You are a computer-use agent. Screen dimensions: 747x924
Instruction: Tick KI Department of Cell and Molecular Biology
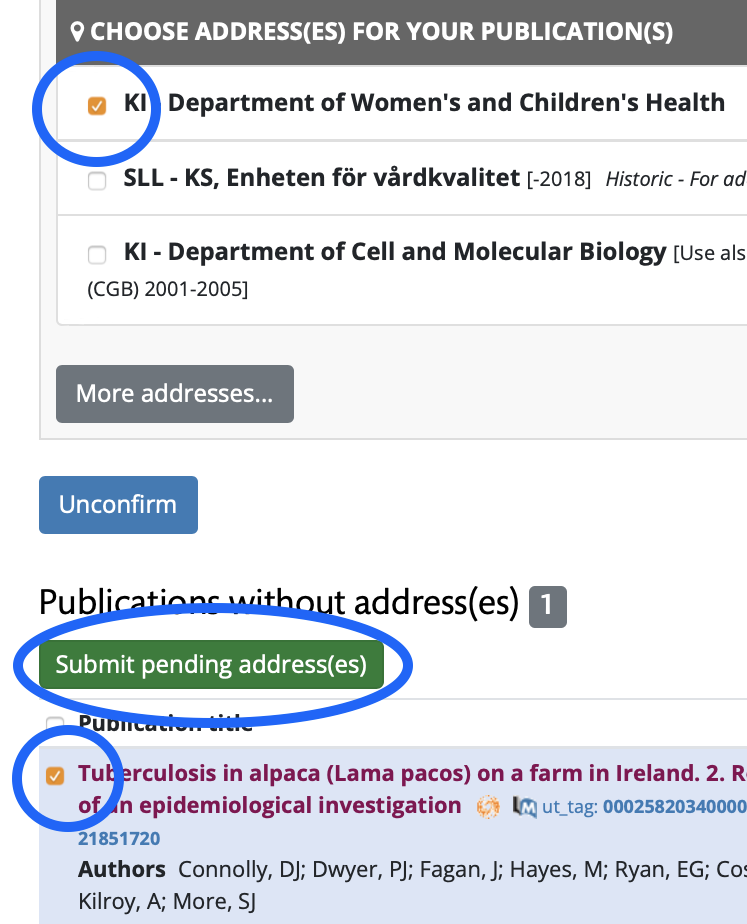pyautogui.click(x=97, y=255)
